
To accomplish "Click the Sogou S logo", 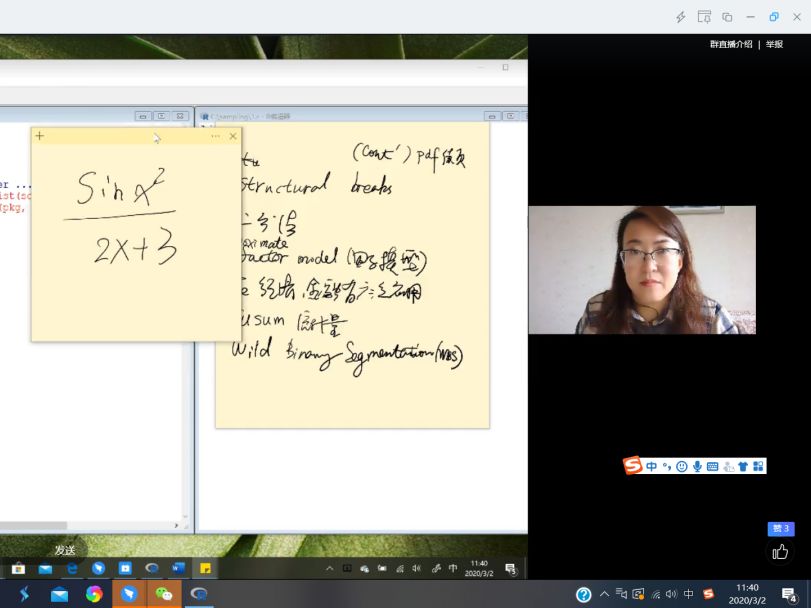I will point(632,466).
